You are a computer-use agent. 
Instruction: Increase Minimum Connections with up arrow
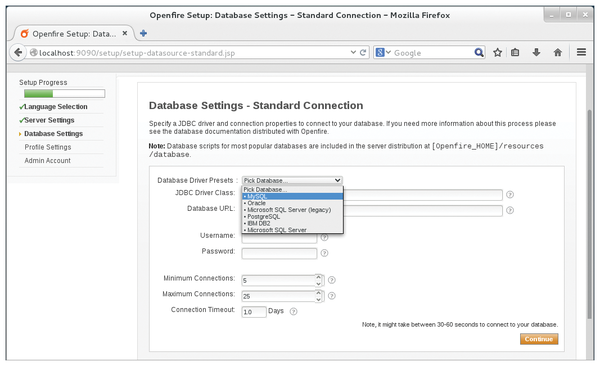[319, 277]
